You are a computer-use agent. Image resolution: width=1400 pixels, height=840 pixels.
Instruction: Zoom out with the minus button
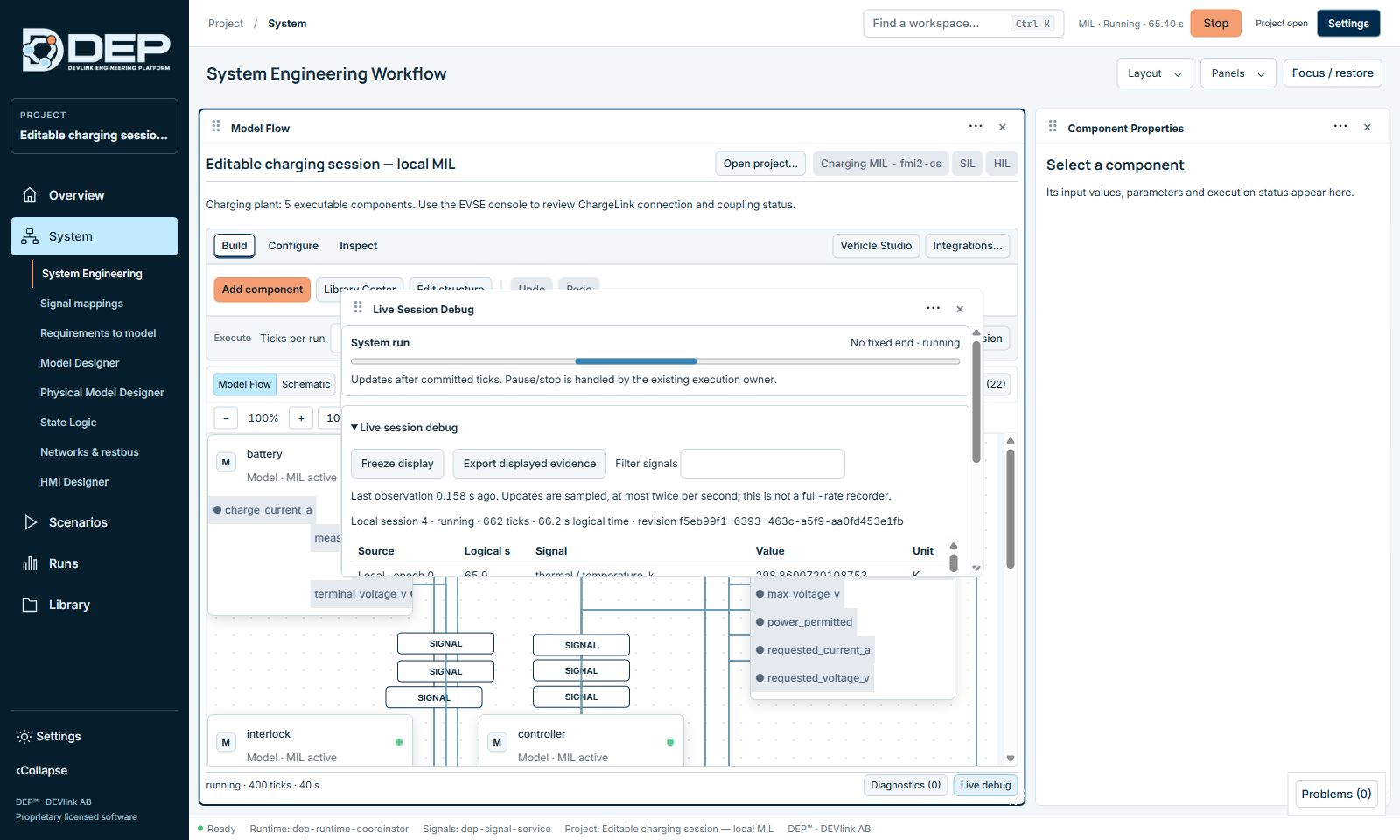point(226,418)
